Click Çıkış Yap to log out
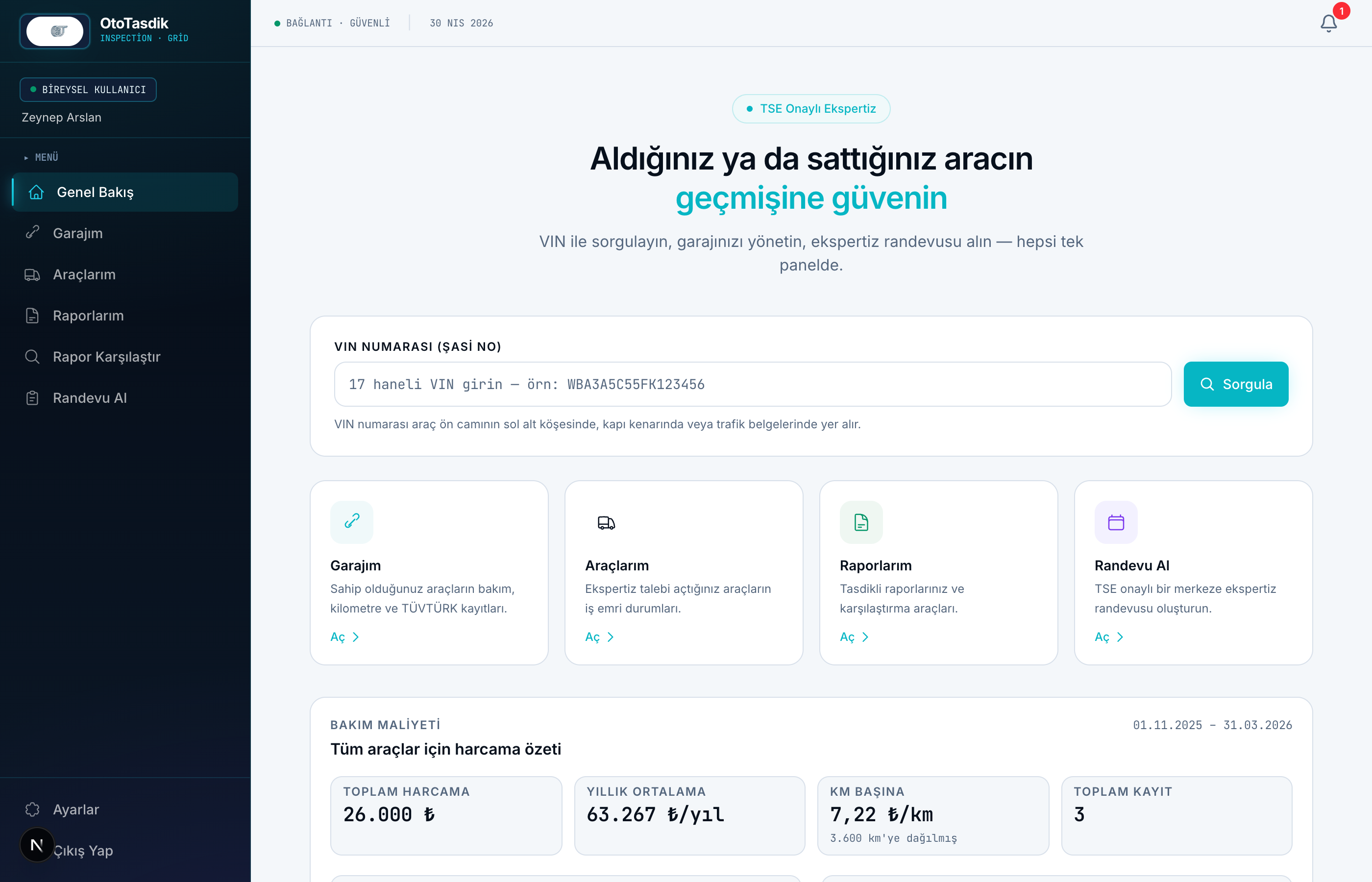 coord(84,851)
